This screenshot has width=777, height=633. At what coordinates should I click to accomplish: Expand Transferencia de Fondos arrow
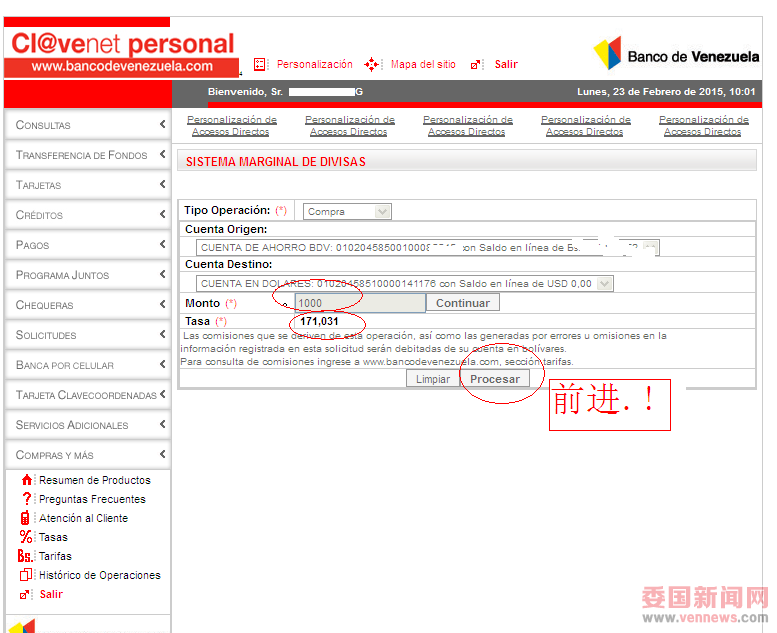163,155
